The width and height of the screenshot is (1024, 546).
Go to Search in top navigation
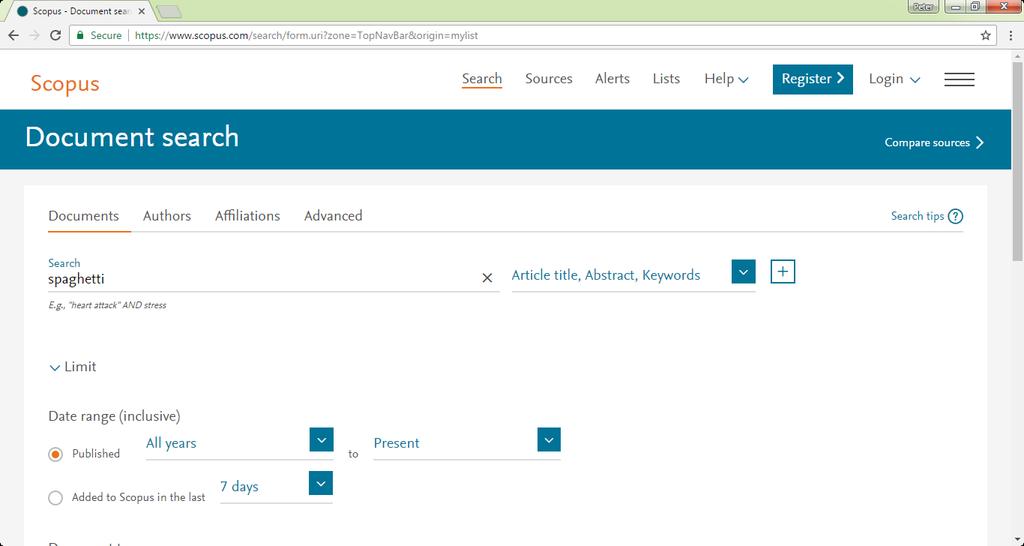482,79
